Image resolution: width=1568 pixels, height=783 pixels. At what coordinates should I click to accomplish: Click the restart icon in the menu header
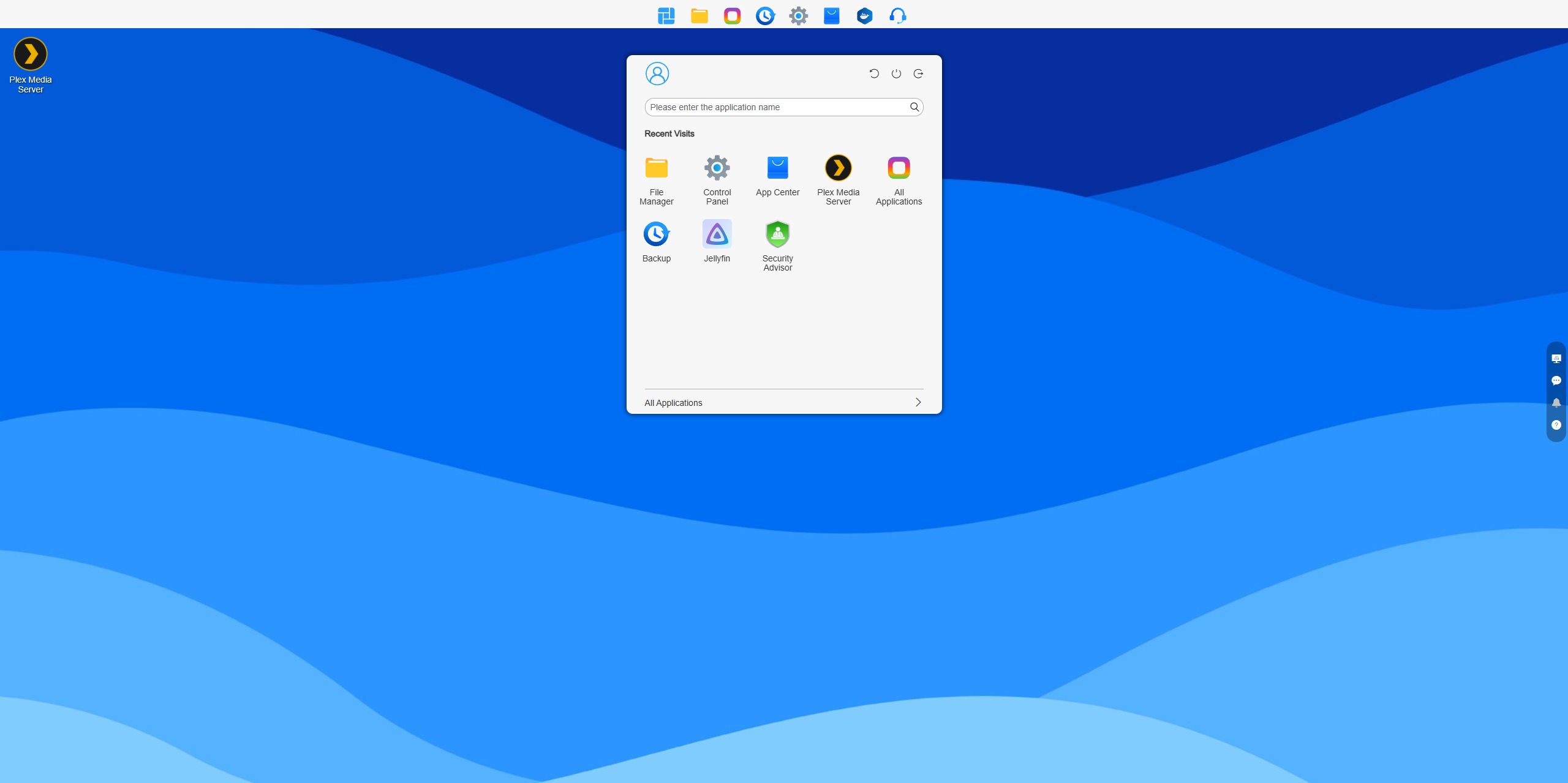tap(874, 73)
